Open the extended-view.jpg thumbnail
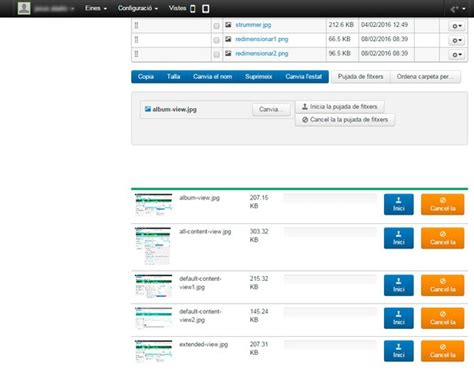This screenshot has width=474, height=370. click(x=153, y=351)
